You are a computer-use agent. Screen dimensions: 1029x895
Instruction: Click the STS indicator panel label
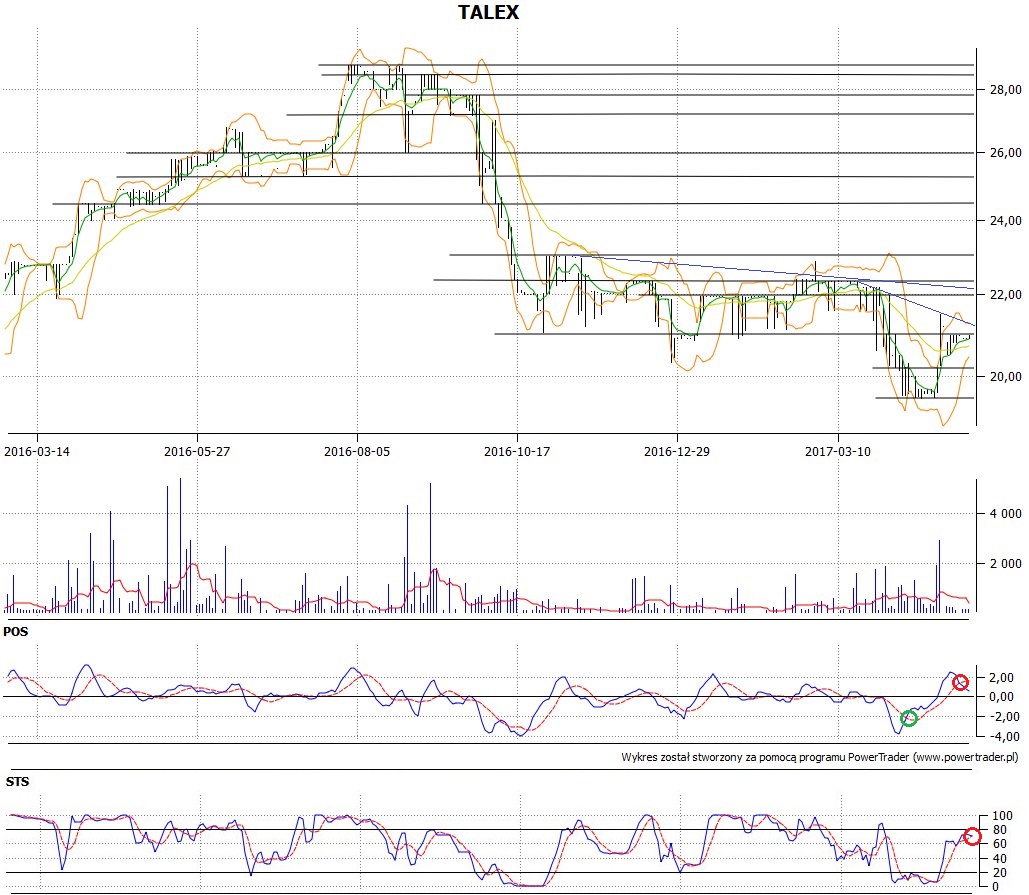[17, 781]
